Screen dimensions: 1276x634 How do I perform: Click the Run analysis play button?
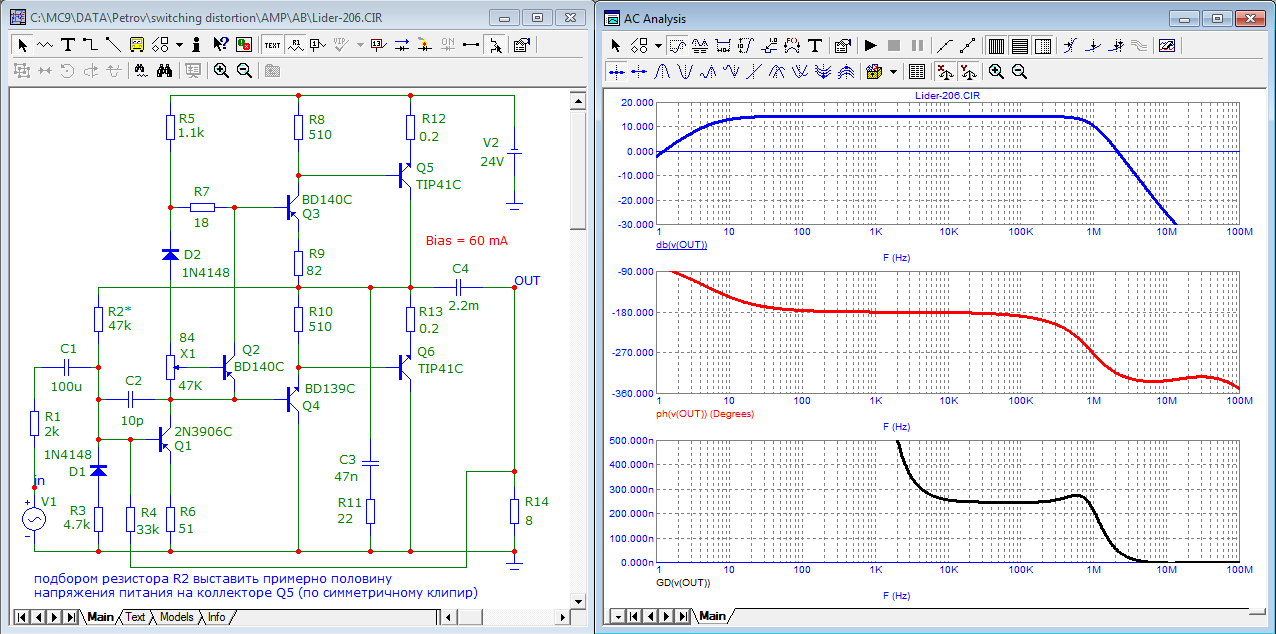click(870, 45)
